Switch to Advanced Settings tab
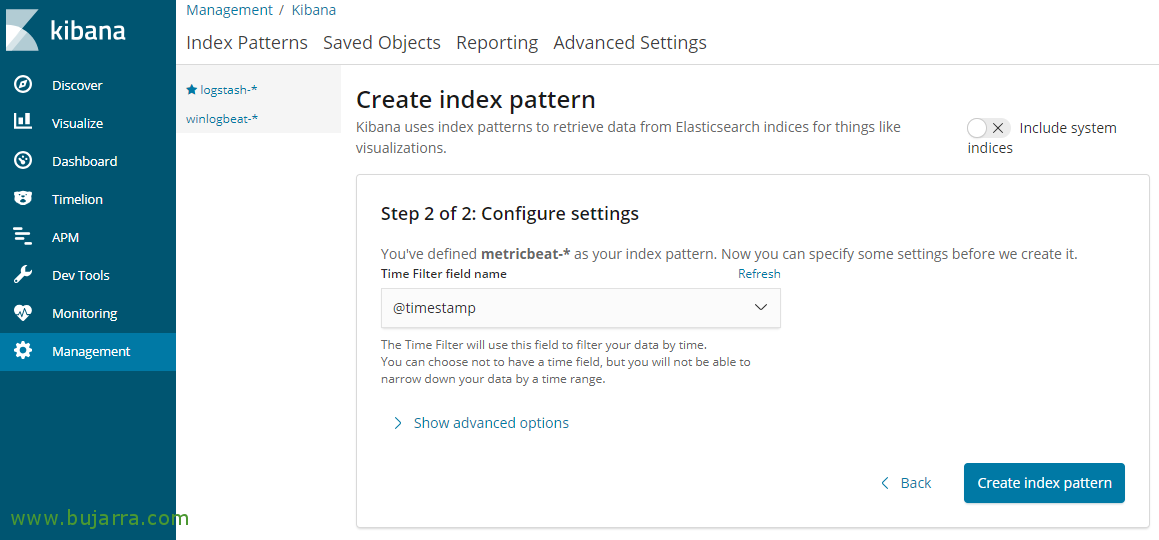The image size is (1159, 540). tap(630, 43)
